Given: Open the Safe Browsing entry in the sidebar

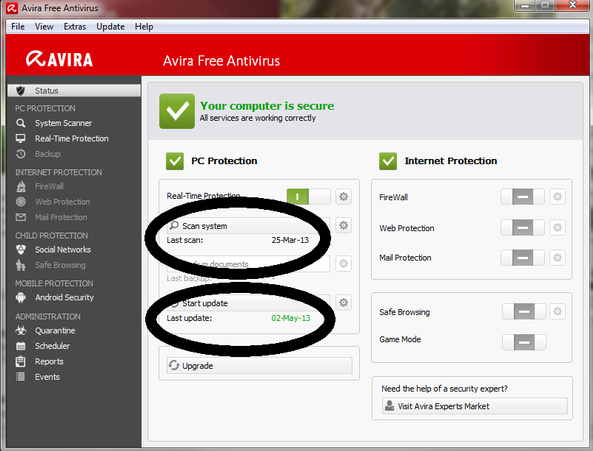Looking at the screenshot, I should click(x=61, y=265).
